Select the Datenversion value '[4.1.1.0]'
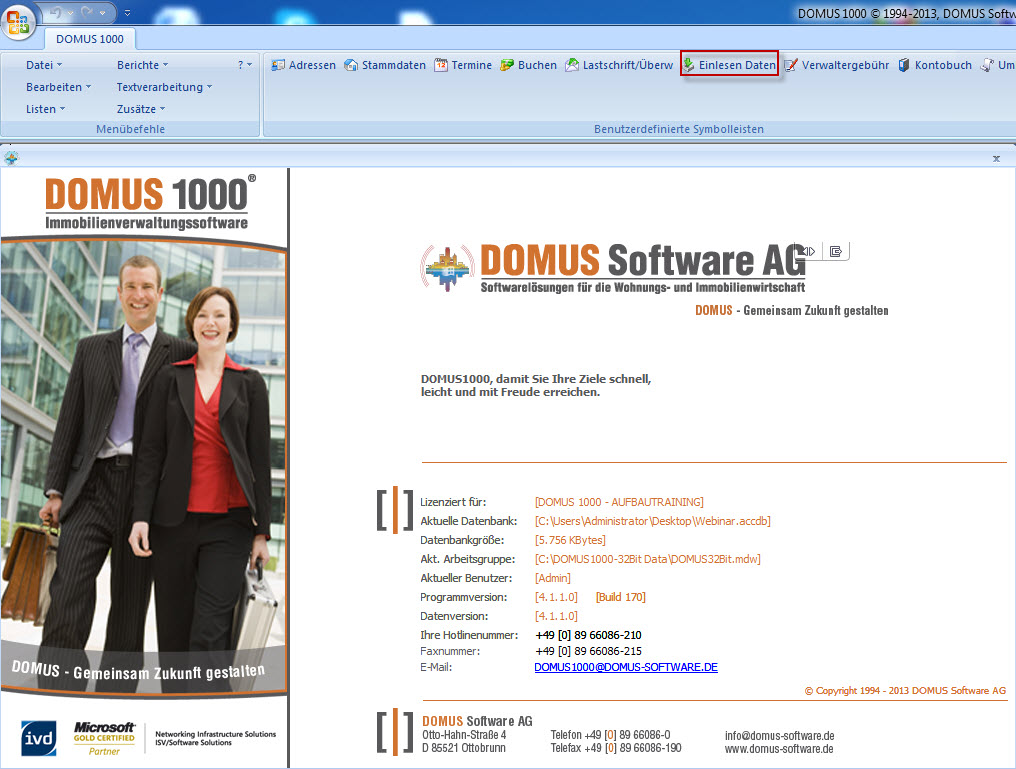Image resolution: width=1016 pixels, height=769 pixels. click(556, 616)
